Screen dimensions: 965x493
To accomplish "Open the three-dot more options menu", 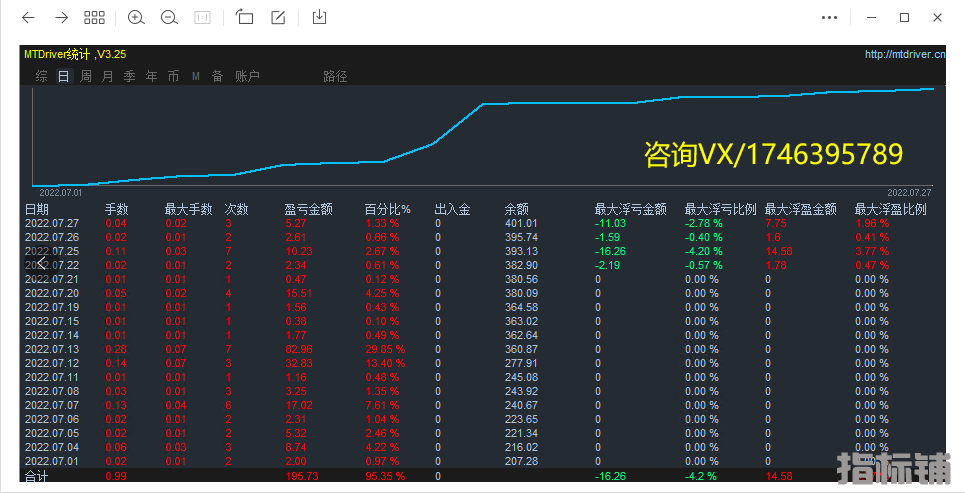I will [829, 18].
